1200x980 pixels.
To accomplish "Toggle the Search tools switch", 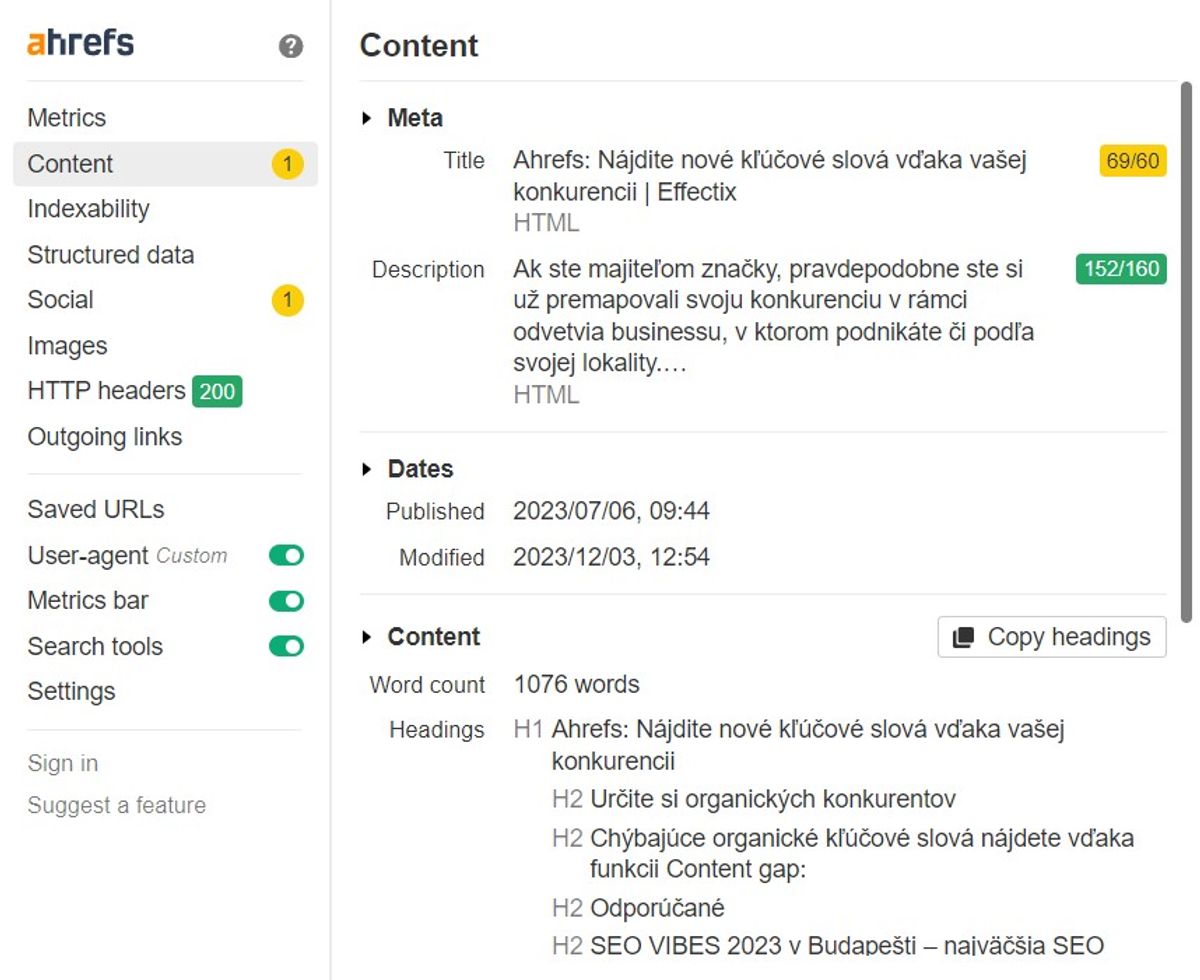I will click(286, 647).
